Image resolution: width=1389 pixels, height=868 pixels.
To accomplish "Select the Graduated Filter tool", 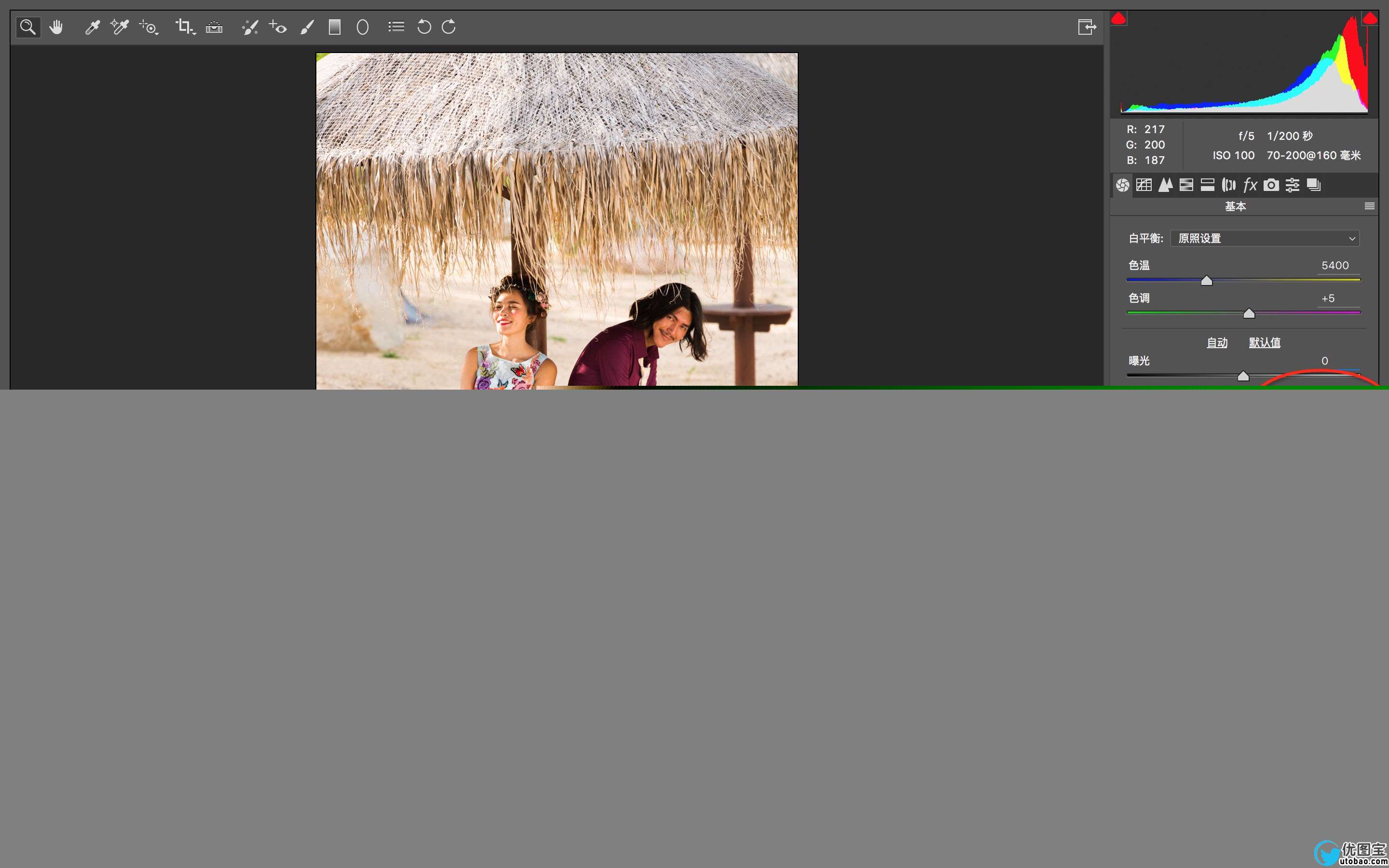I will tap(335, 27).
